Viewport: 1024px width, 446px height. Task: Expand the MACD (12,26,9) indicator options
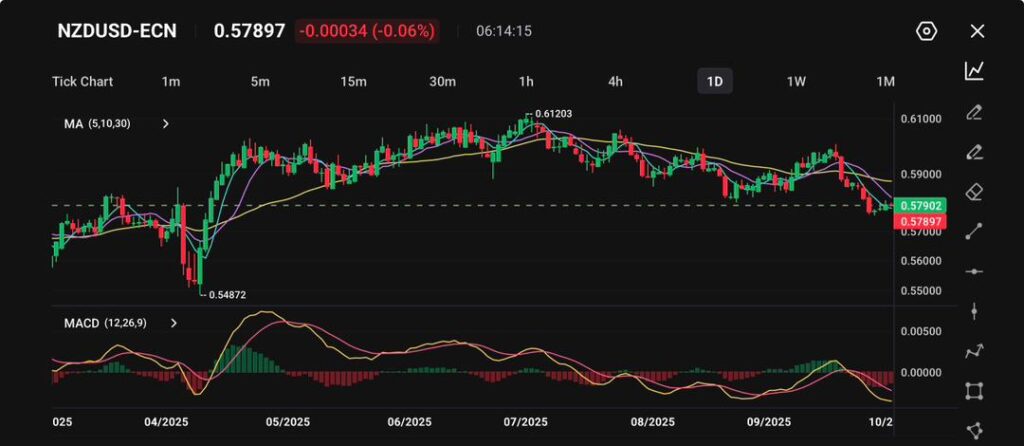173,324
